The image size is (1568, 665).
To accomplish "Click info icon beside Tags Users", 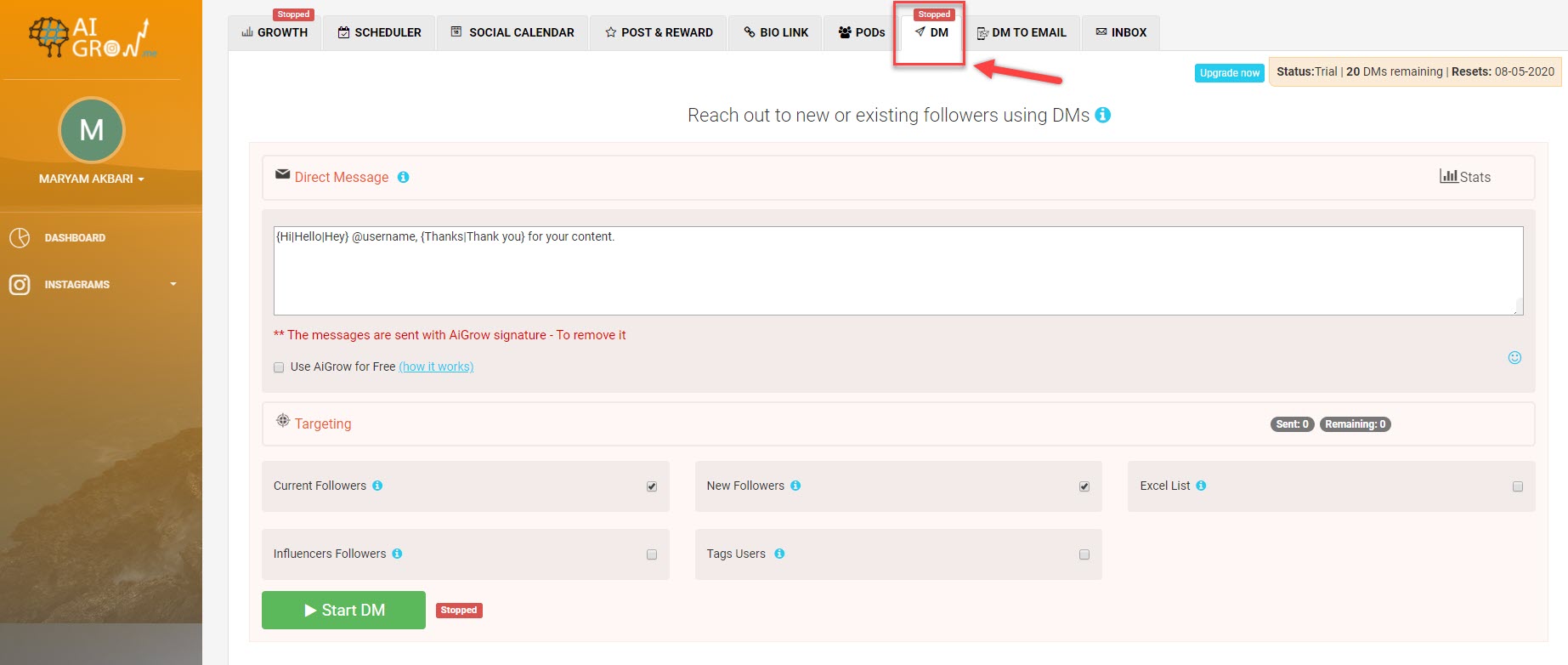I will point(779,554).
